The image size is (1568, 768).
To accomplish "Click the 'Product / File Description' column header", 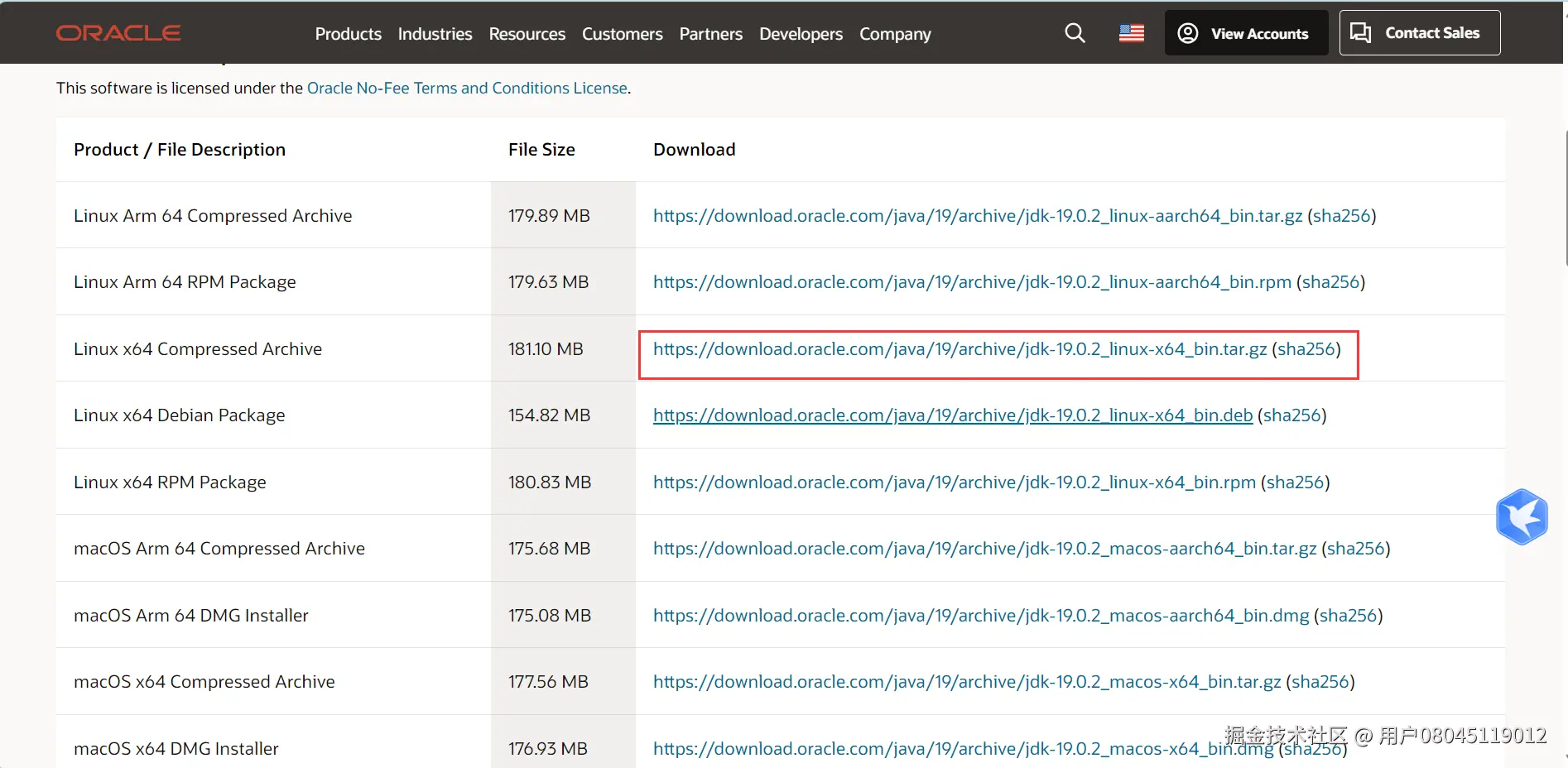I will [180, 150].
